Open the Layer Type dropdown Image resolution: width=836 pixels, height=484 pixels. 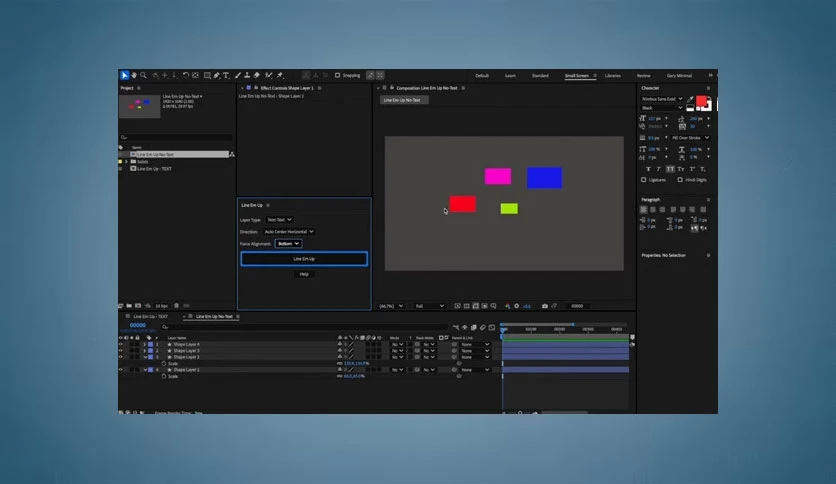279,220
